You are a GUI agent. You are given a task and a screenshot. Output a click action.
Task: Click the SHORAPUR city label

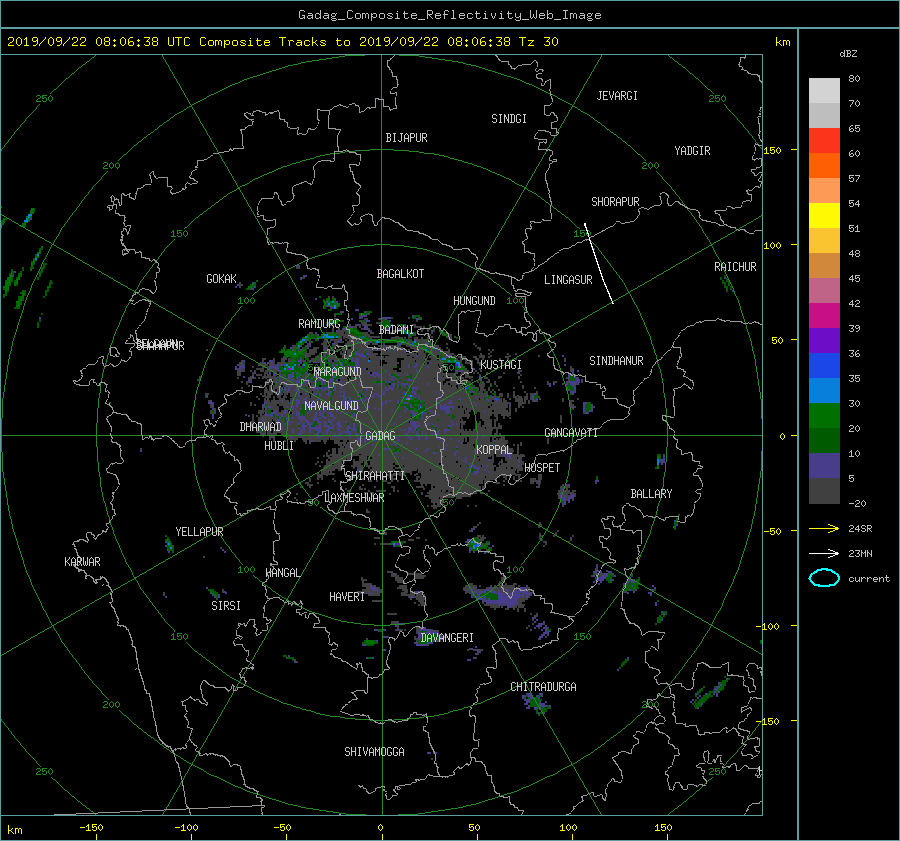coord(615,202)
